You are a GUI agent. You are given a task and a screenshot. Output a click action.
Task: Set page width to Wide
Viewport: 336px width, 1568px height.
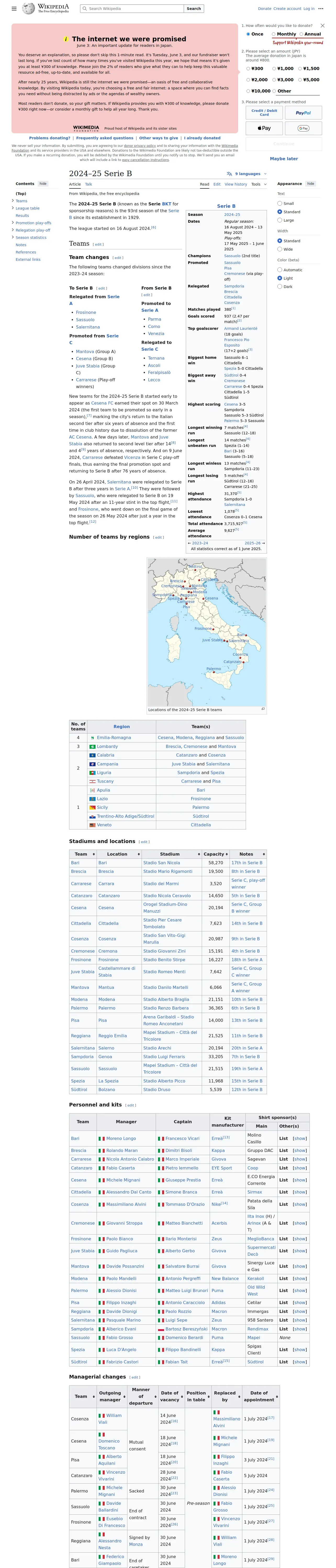280,249
